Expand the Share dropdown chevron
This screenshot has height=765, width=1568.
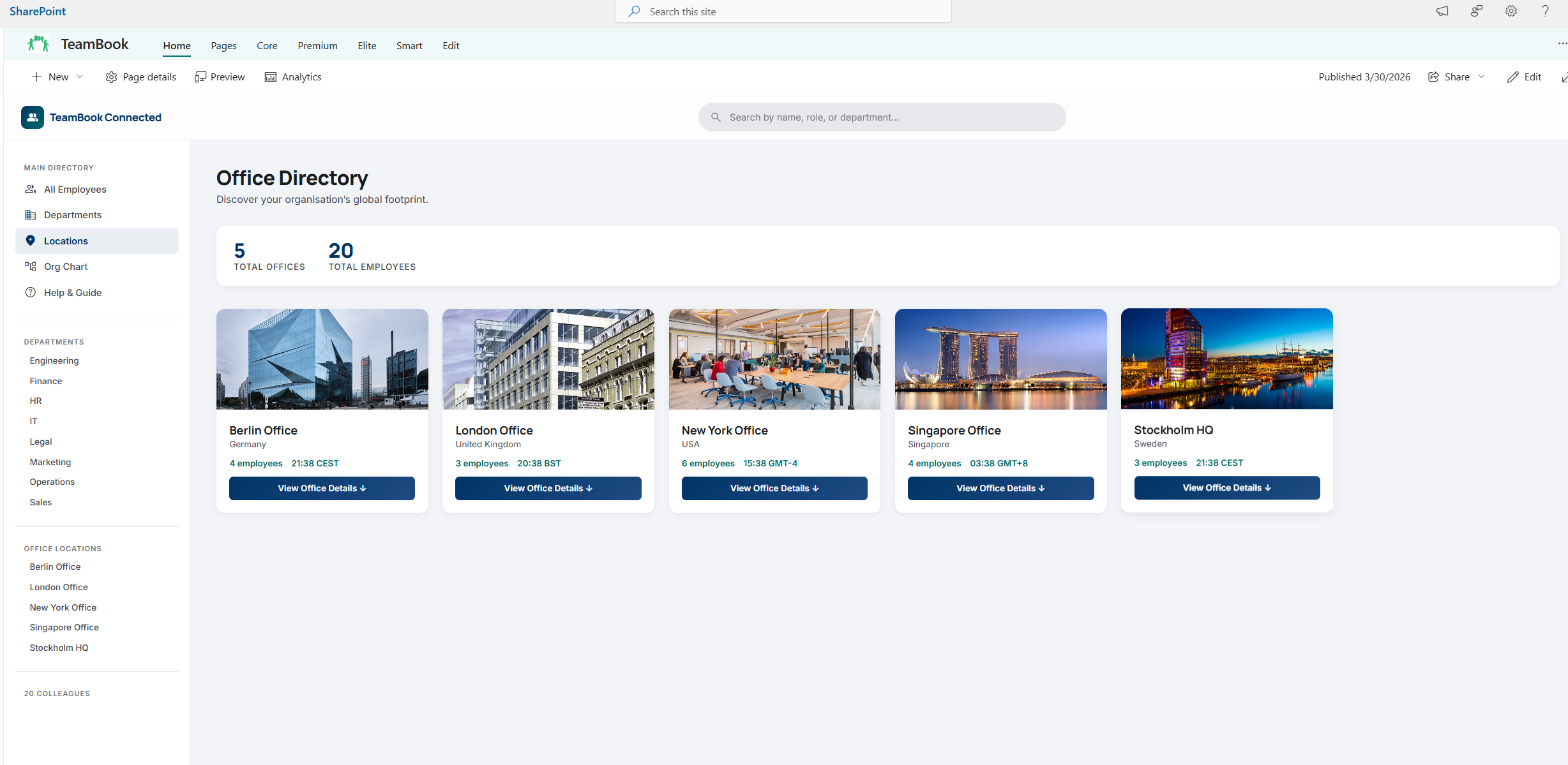[x=1481, y=77]
